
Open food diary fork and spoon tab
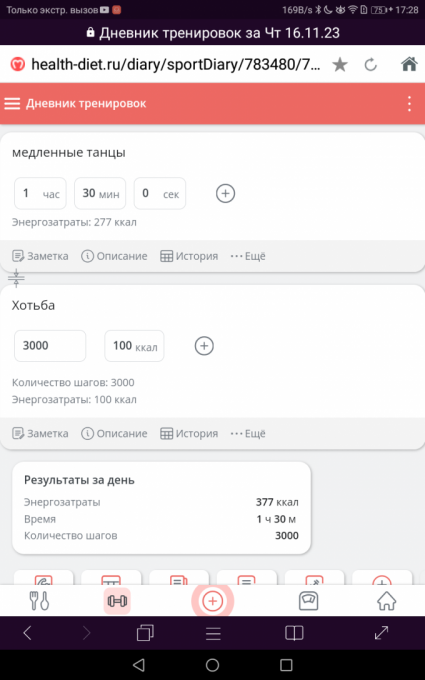(x=39, y=601)
